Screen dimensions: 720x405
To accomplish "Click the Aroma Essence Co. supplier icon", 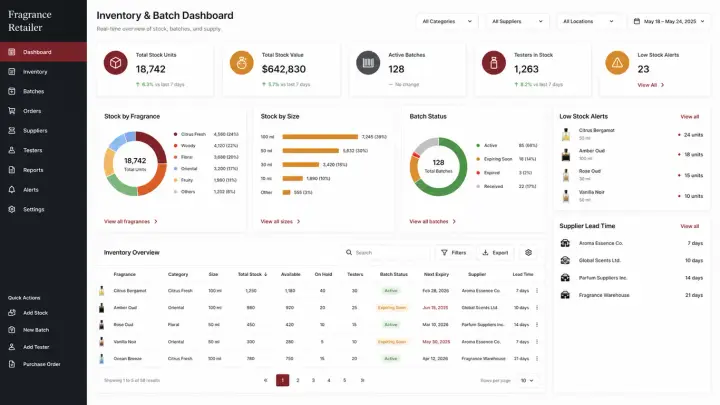I will [x=565, y=243].
